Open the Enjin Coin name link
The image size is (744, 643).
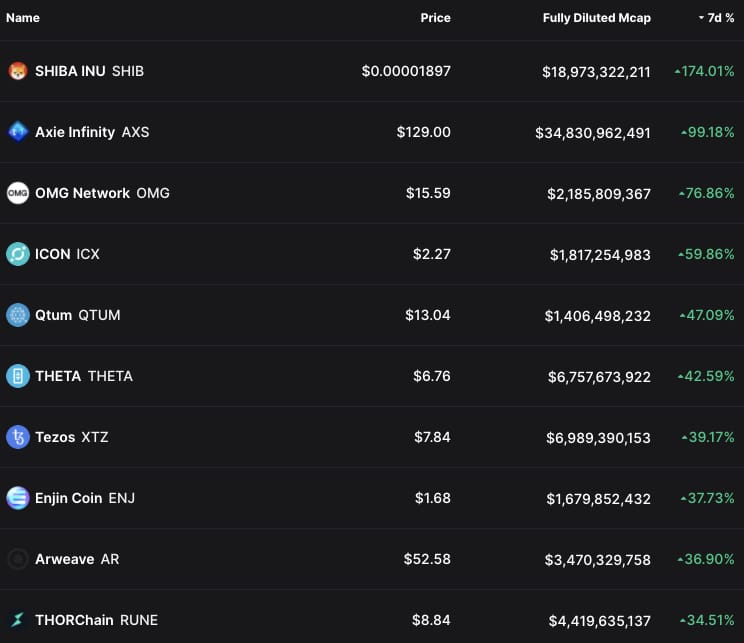69,498
